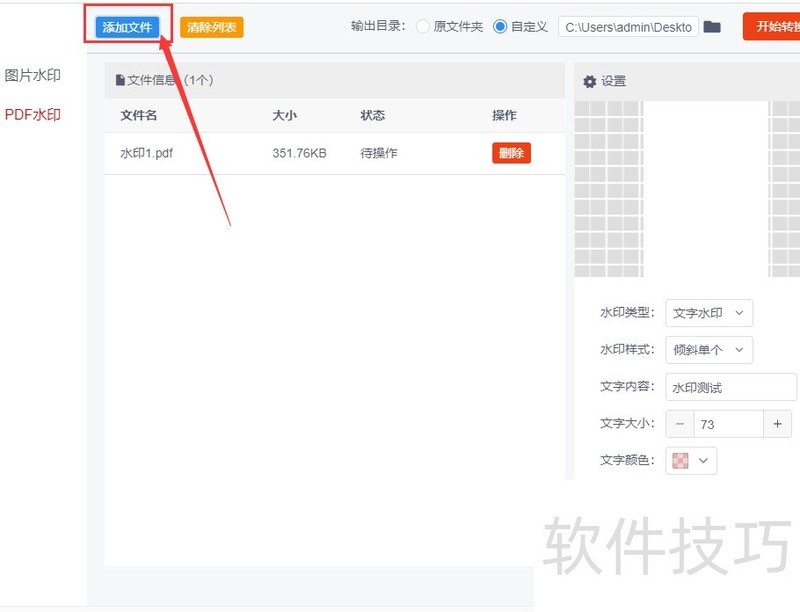Click the folder icon to browse output directory

tap(712, 27)
